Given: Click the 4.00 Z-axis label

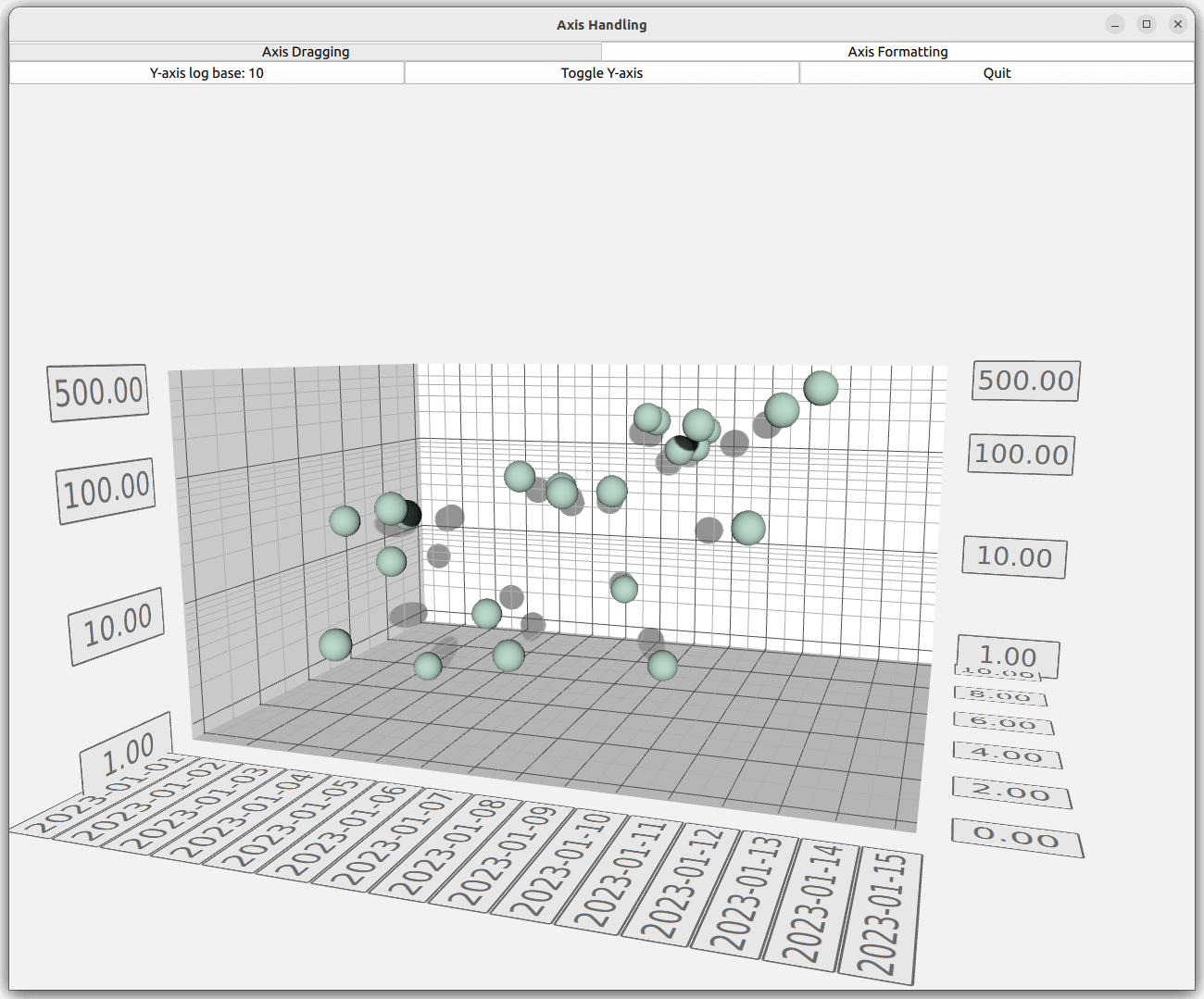Looking at the screenshot, I should click(1007, 755).
